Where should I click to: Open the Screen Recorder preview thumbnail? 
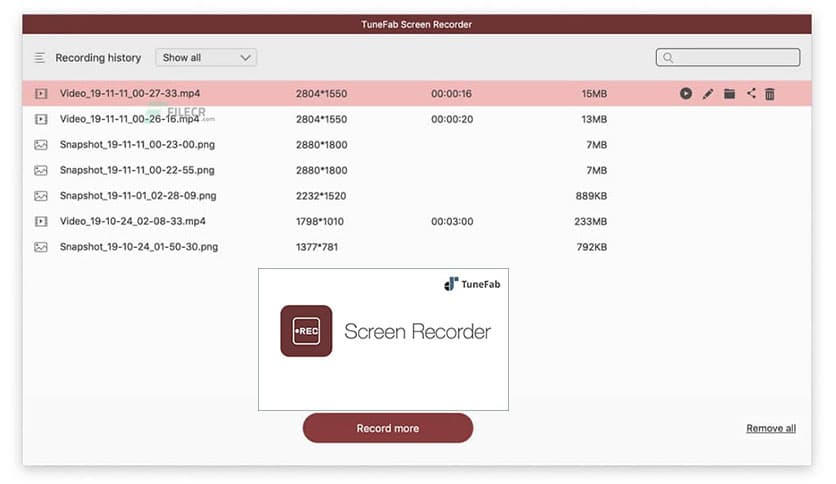click(383, 340)
